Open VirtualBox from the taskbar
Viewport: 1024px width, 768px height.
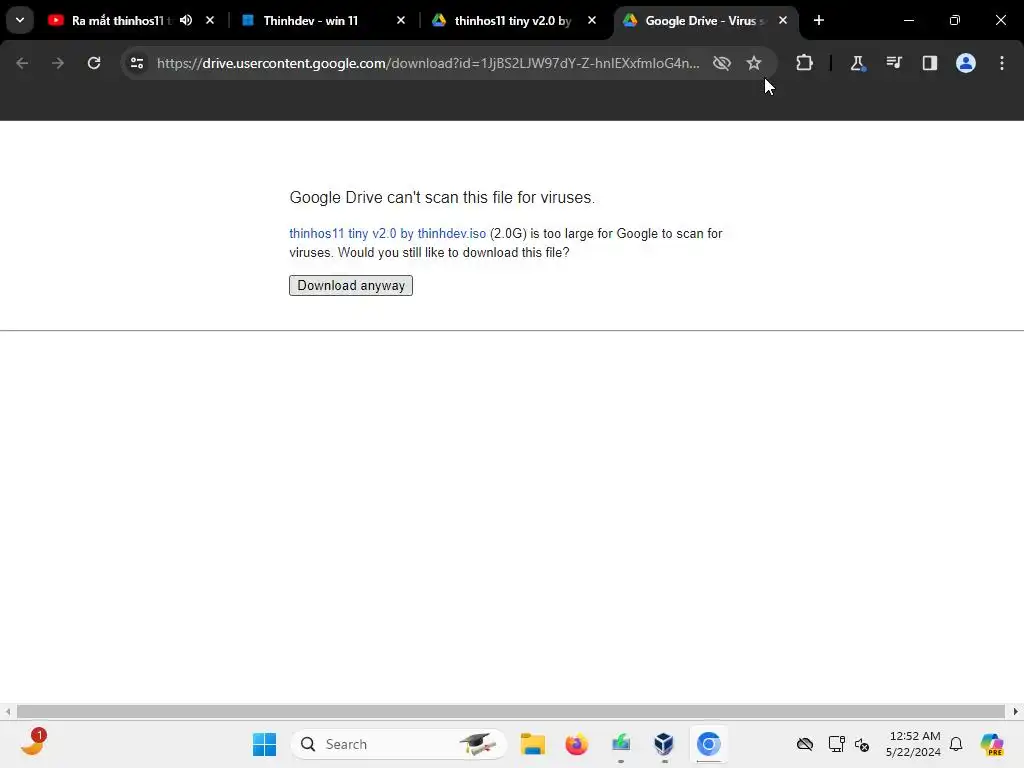tap(664, 744)
